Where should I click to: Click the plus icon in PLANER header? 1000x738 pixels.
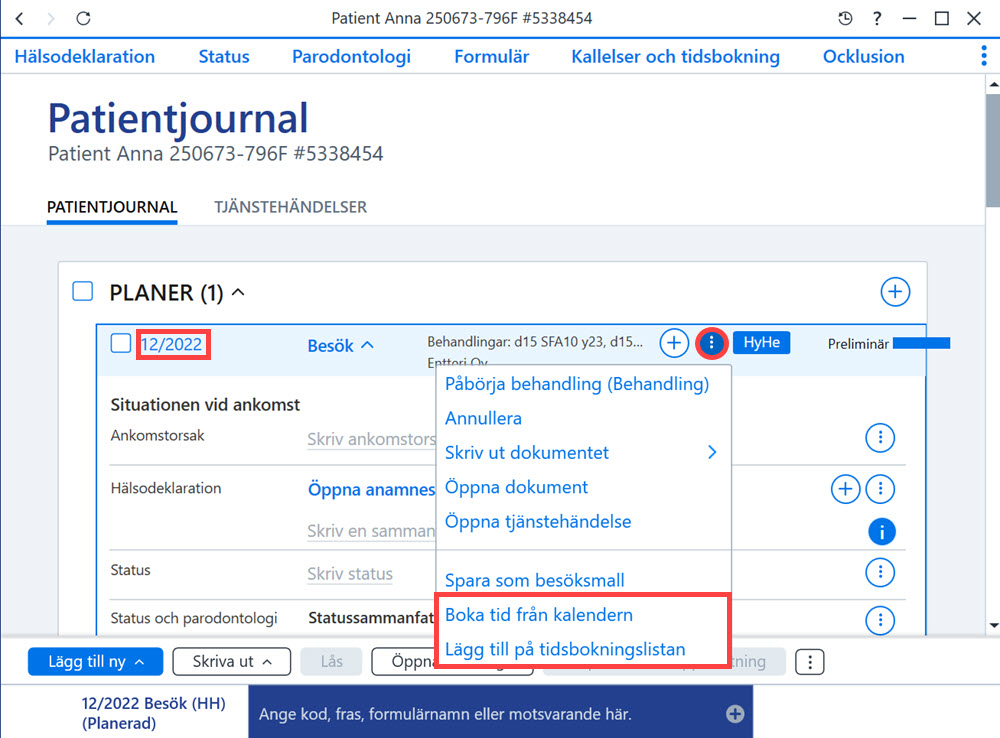tap(895, 292)
